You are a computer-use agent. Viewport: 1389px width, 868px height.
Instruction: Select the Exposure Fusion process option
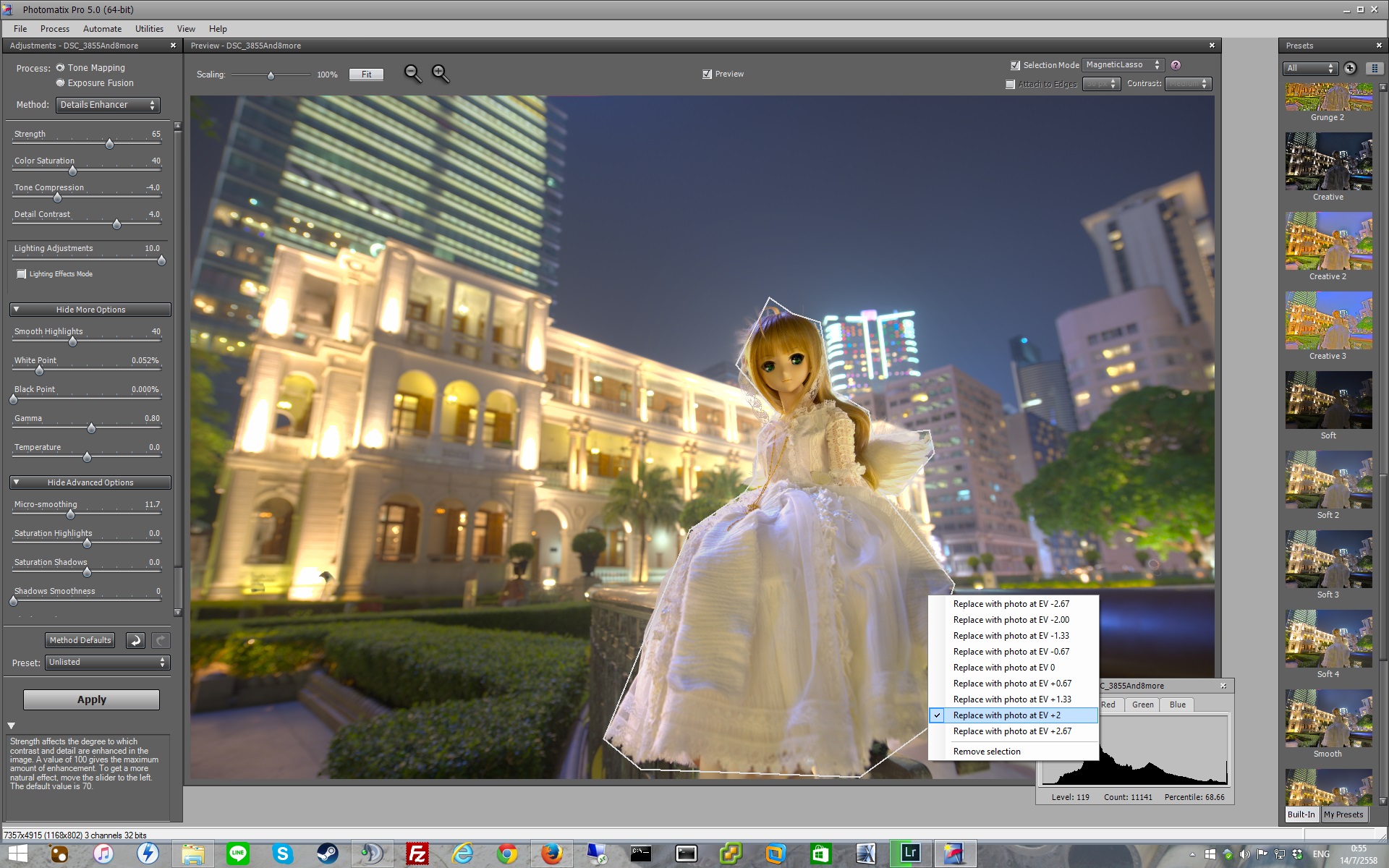pos(61,83)
